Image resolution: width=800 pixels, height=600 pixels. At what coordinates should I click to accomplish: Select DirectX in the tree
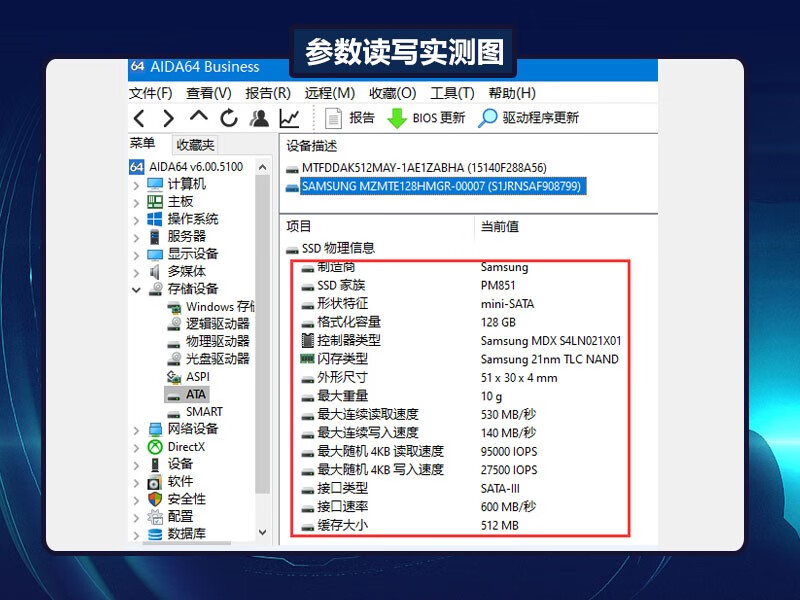click(176, 447)
